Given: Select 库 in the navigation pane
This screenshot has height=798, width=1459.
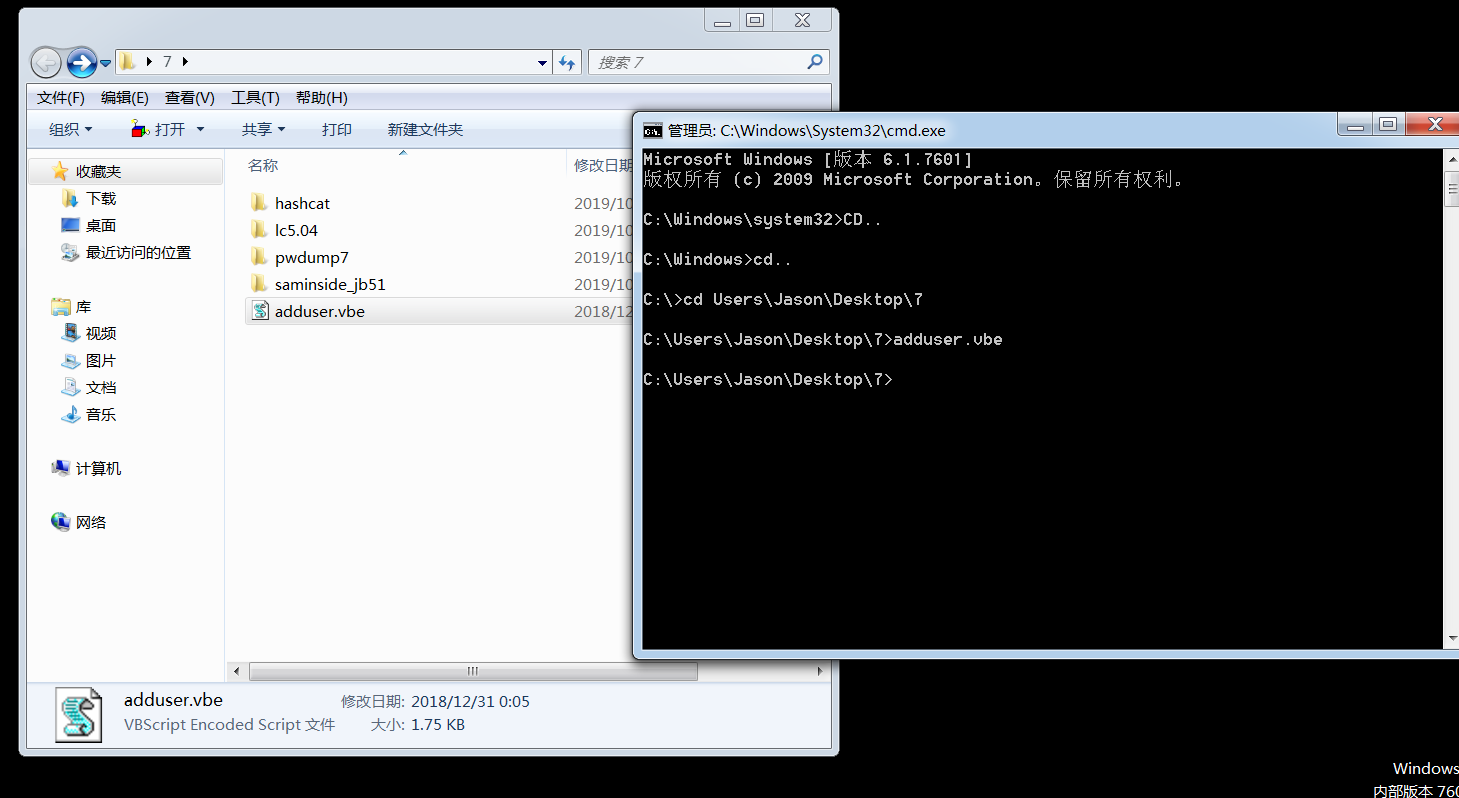Looking at the screenshot, I should point(83,307).
